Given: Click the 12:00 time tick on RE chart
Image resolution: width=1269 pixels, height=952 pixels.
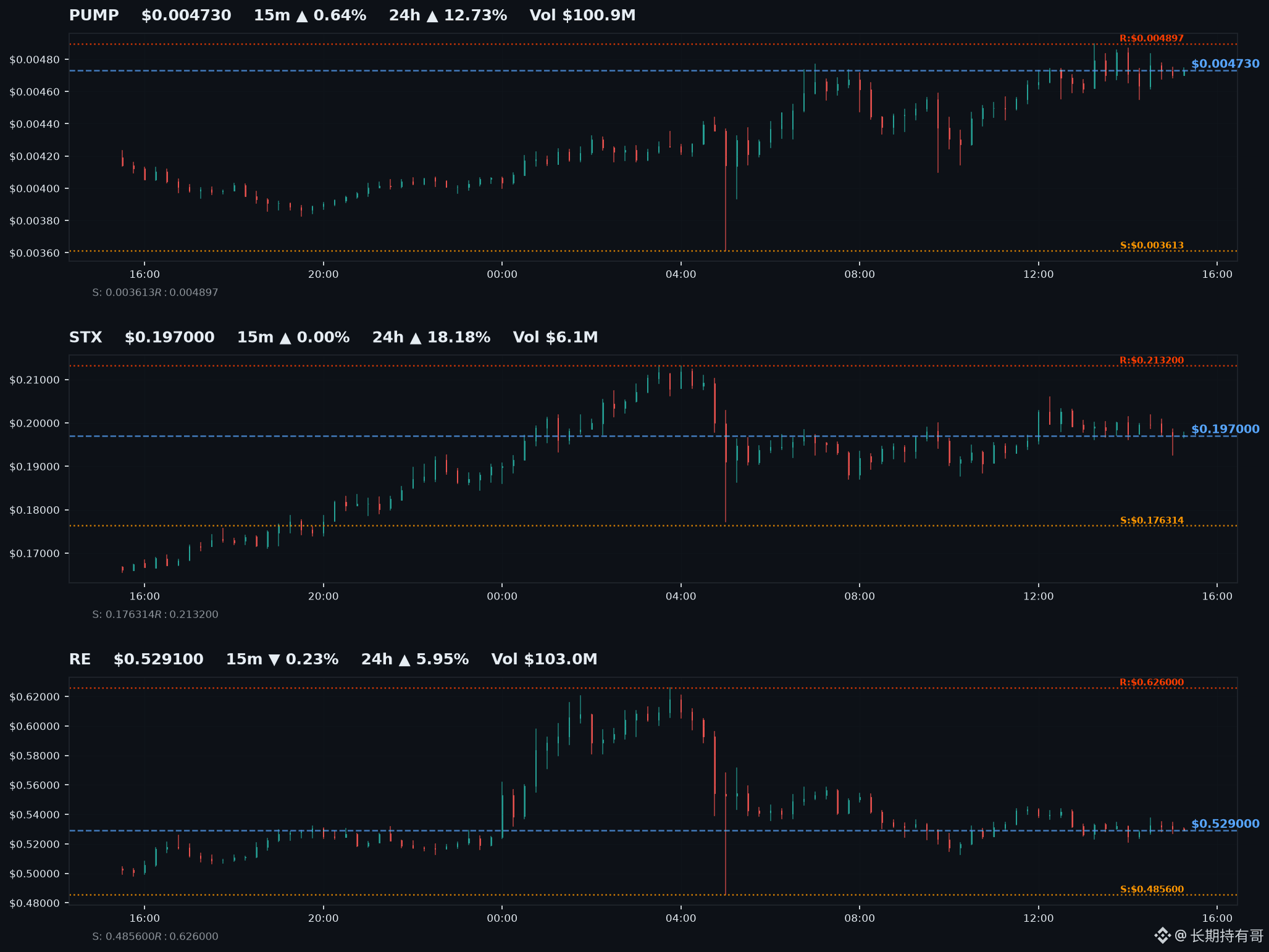Looking at the screenshot, I should pyautogui.click(x=1038, y=918).
